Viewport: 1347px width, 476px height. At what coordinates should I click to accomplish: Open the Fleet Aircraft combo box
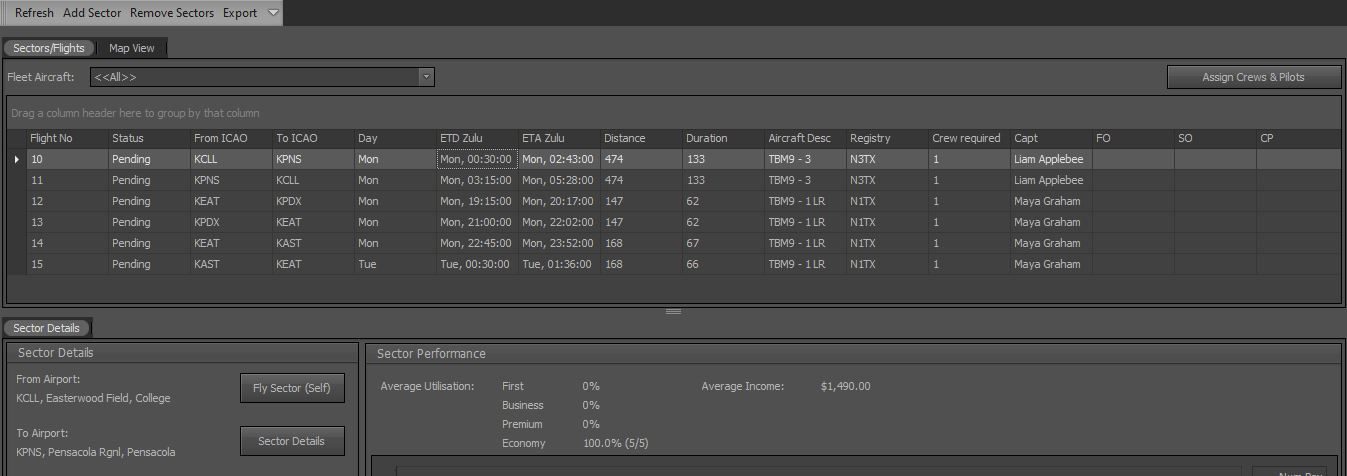262,77
